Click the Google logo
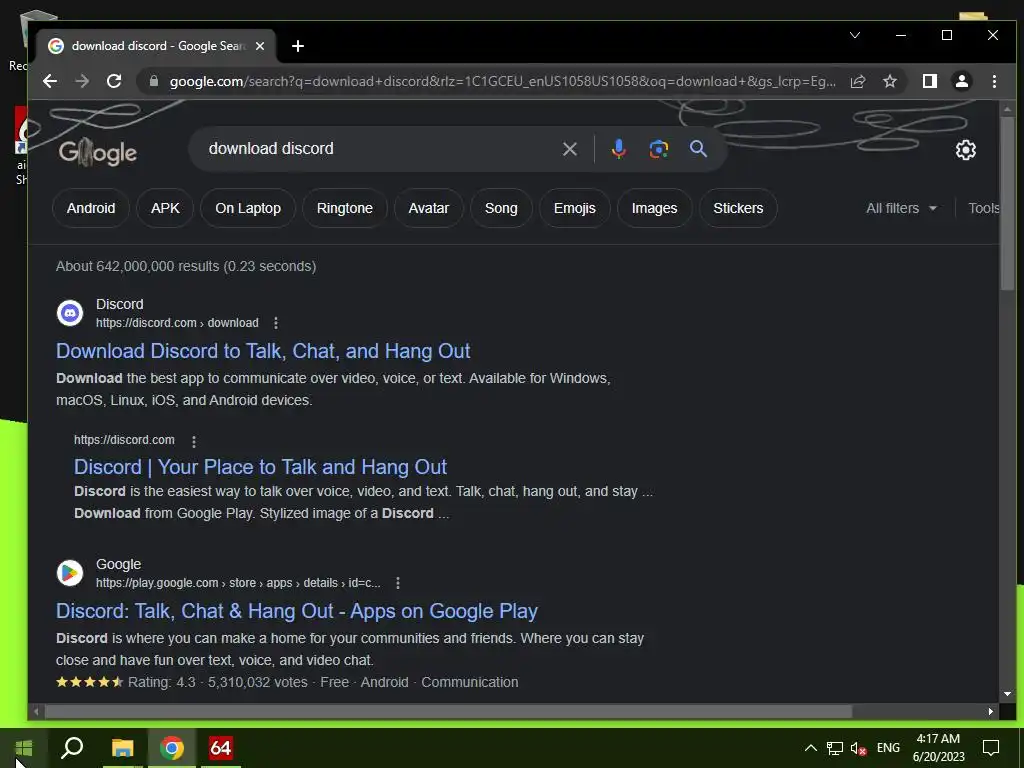This screenshot has width=1024, height=768. click(x=97, y=152)
